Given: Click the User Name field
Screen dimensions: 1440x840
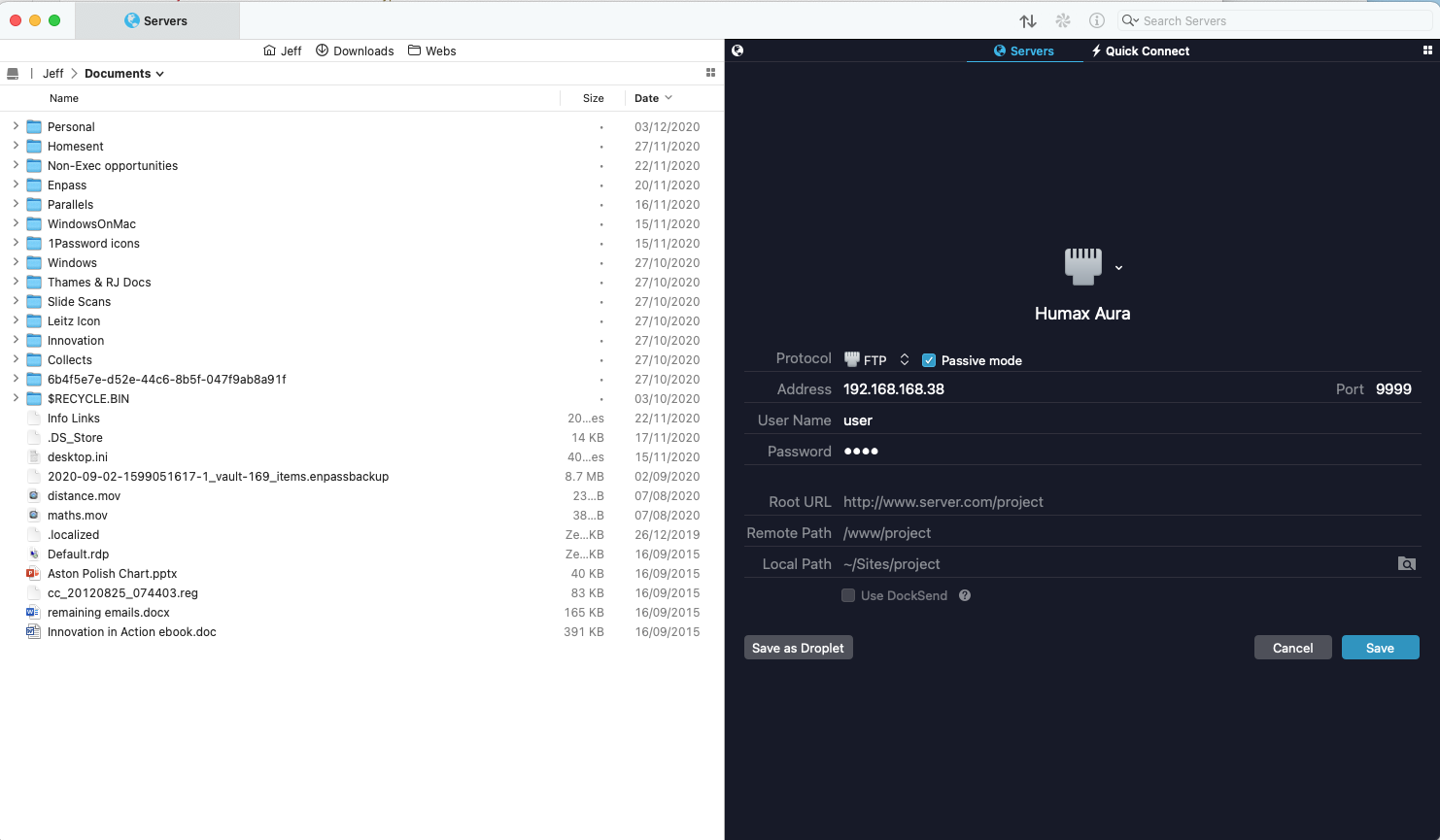Looking at the screenshot, I should [1131, 420].
